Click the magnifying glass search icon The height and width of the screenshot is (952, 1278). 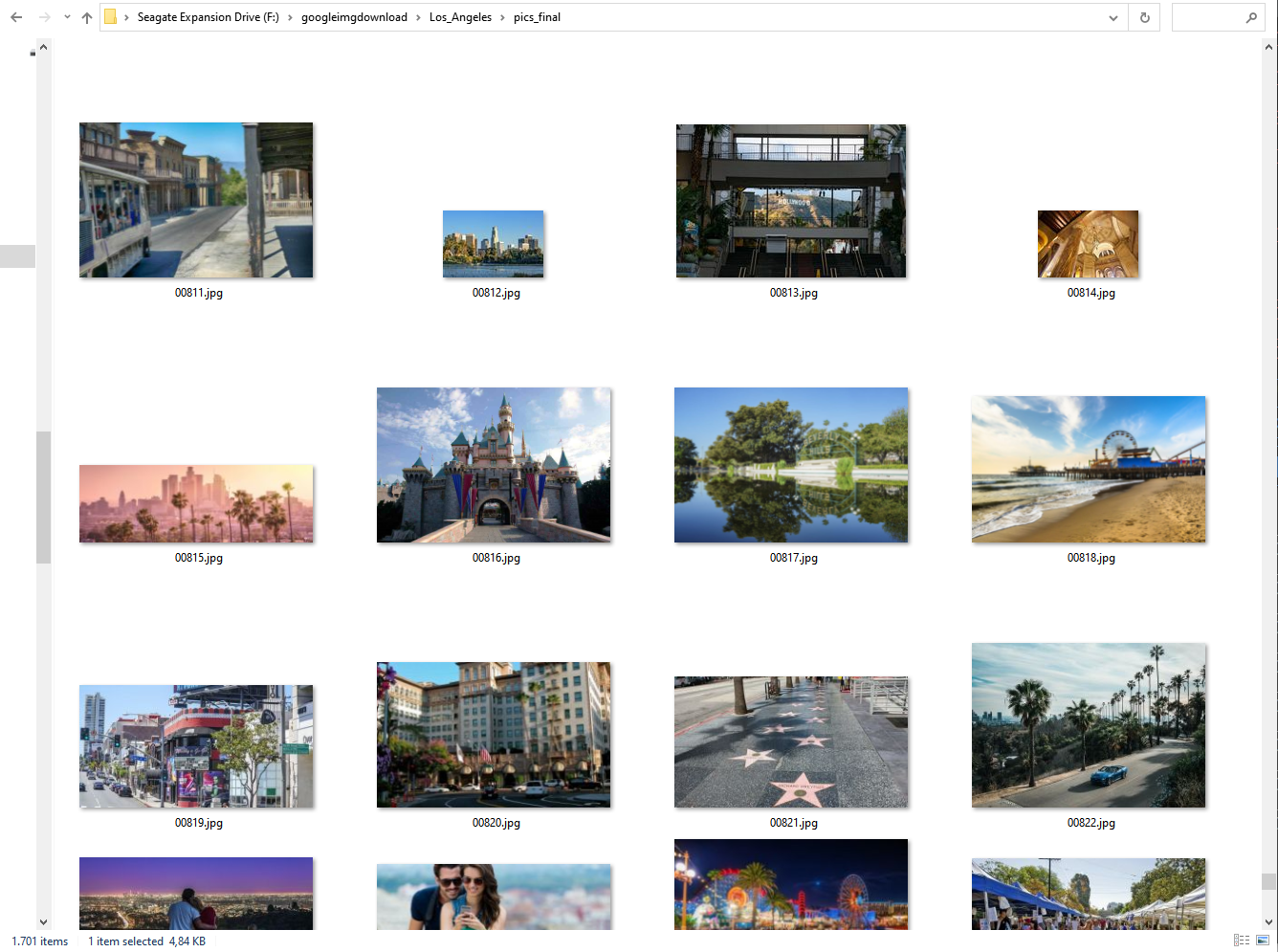click(1251, 17)
